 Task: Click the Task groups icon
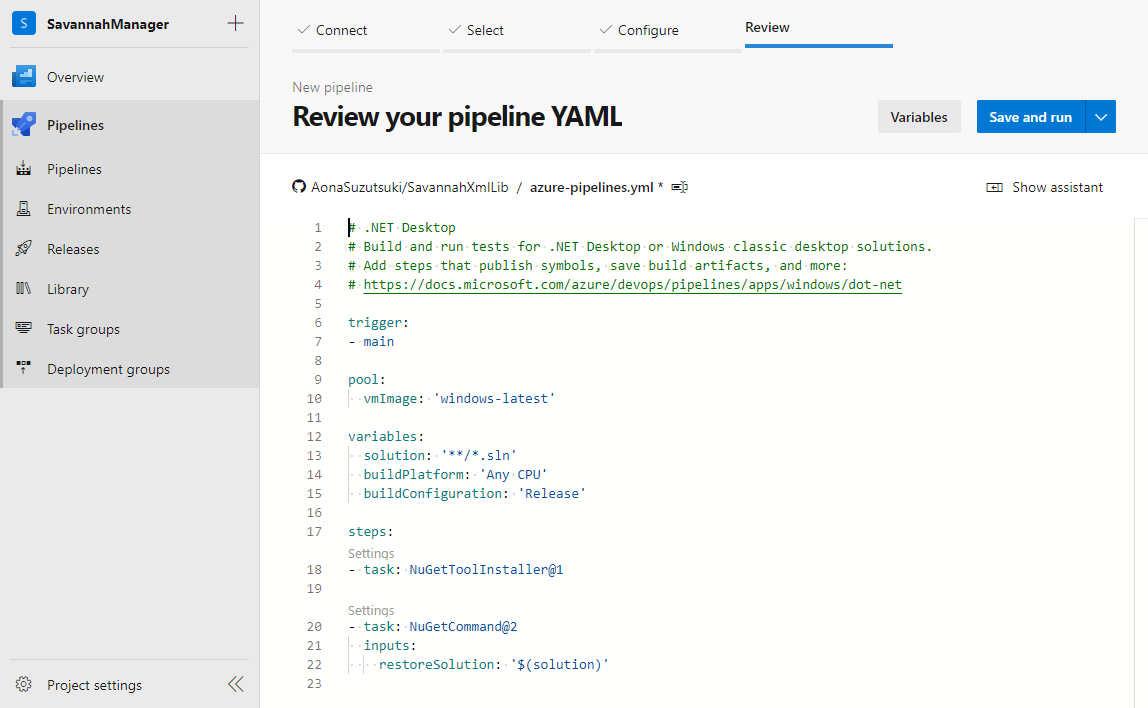23,329
